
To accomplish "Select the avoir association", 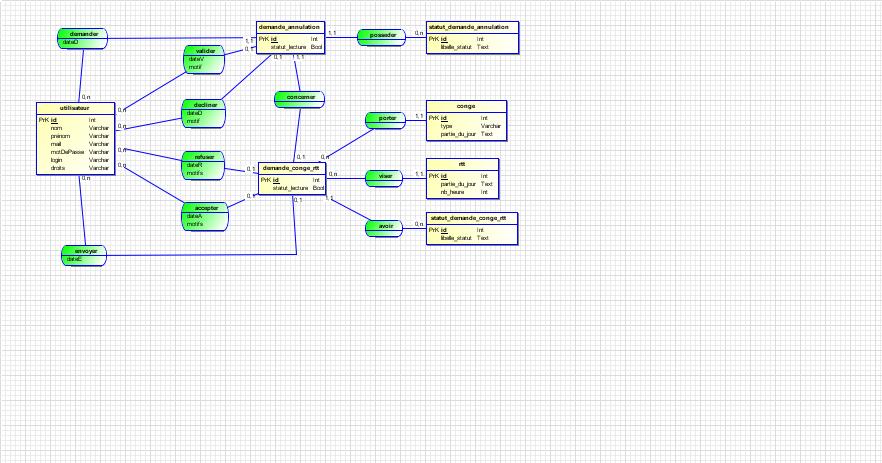I will point(384,228).
